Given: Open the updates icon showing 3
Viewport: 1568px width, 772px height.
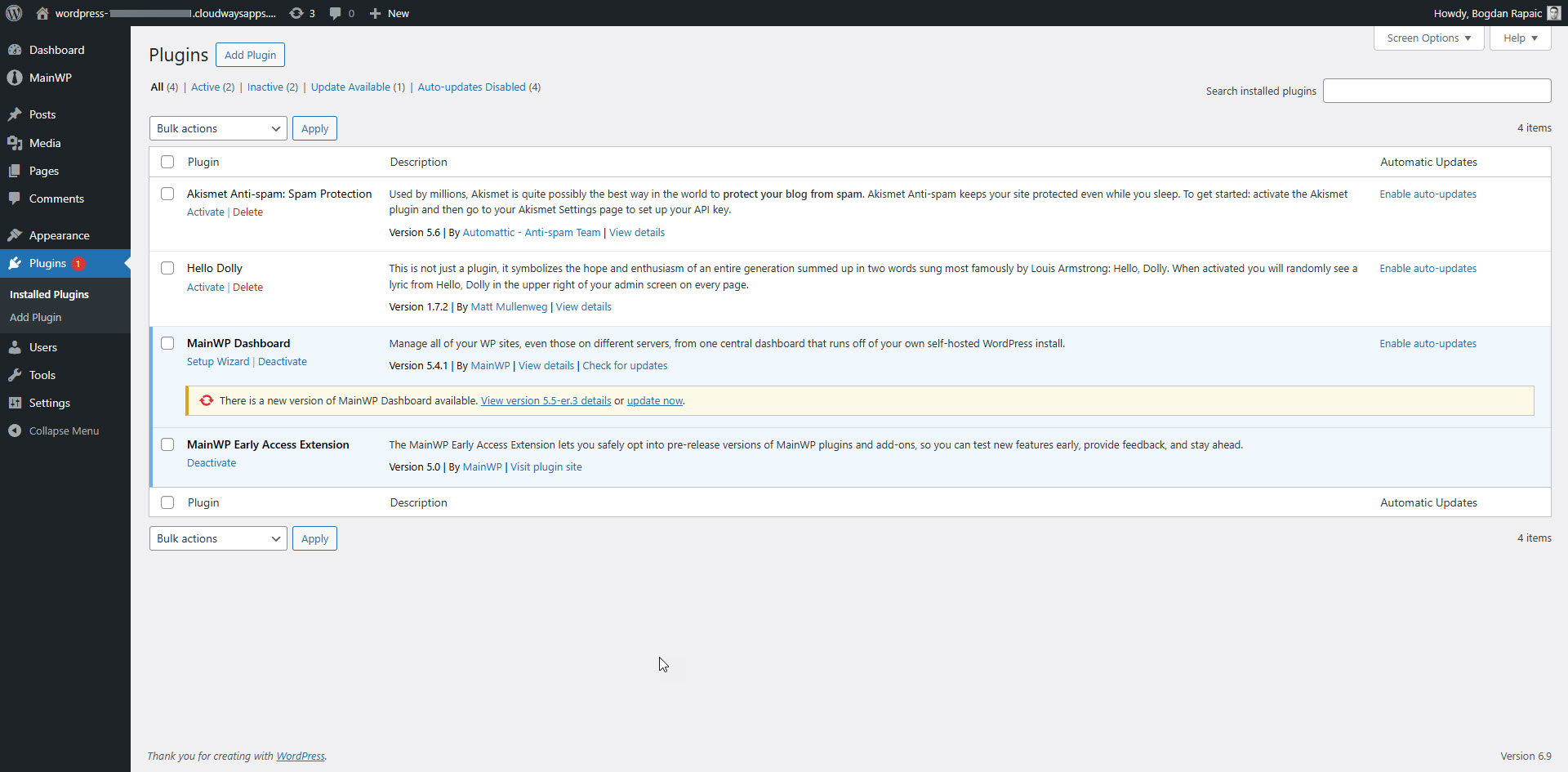Looking at the screenshot, I should click(x=296, y=13).
